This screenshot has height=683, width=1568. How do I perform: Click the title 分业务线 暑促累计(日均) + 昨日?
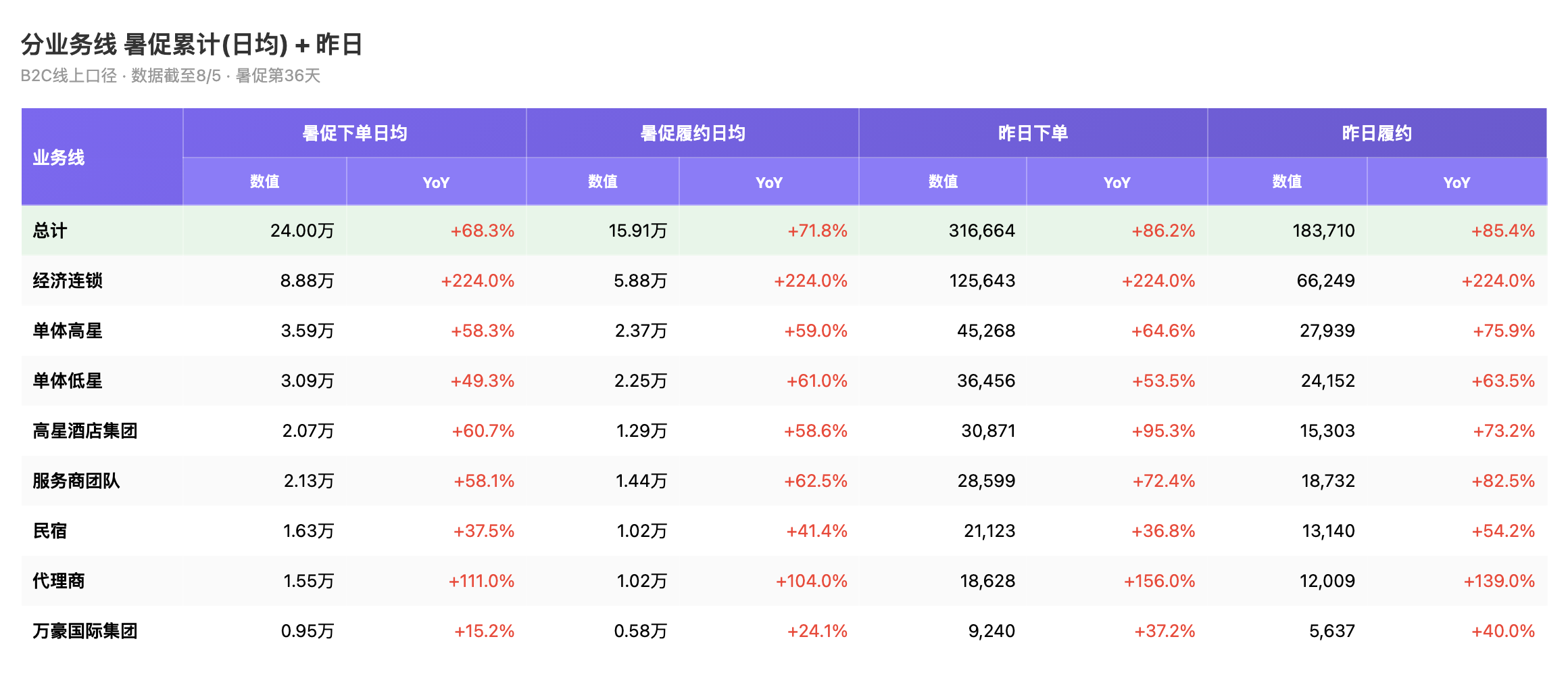[x=192, y=45]
